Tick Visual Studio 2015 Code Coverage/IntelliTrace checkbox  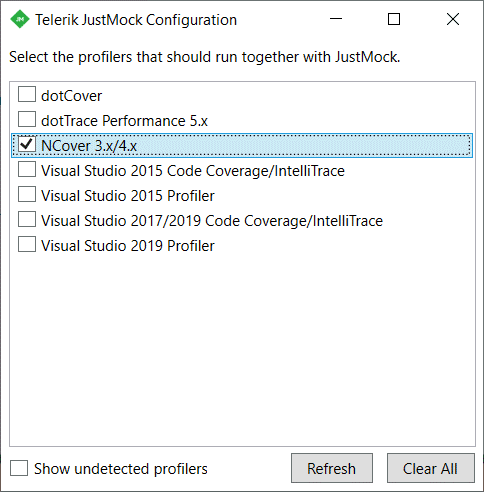[27, 169]
